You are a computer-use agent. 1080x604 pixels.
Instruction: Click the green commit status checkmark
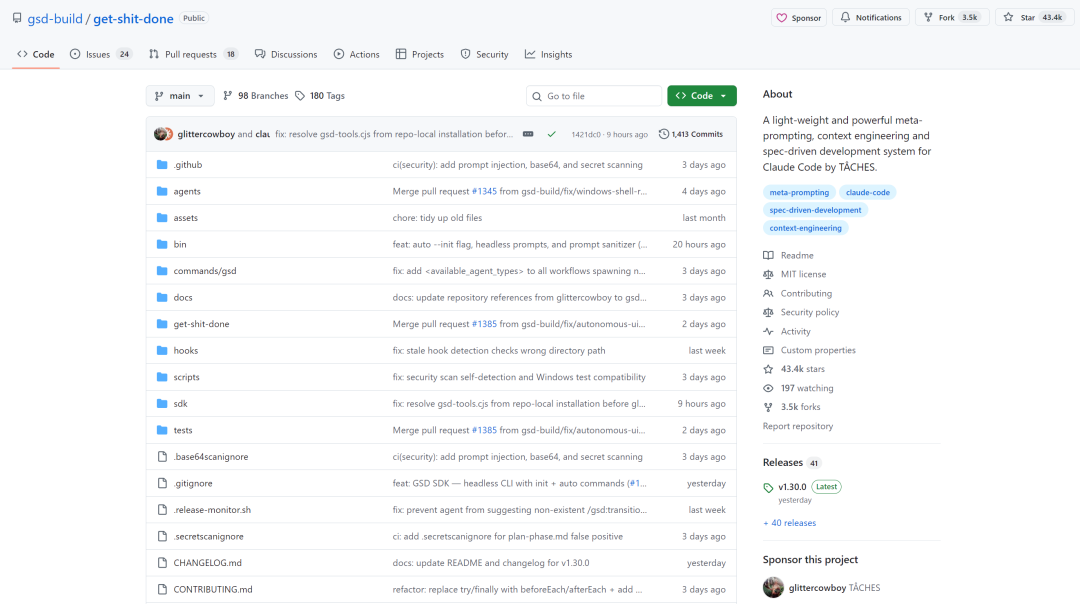coord(551,134)
